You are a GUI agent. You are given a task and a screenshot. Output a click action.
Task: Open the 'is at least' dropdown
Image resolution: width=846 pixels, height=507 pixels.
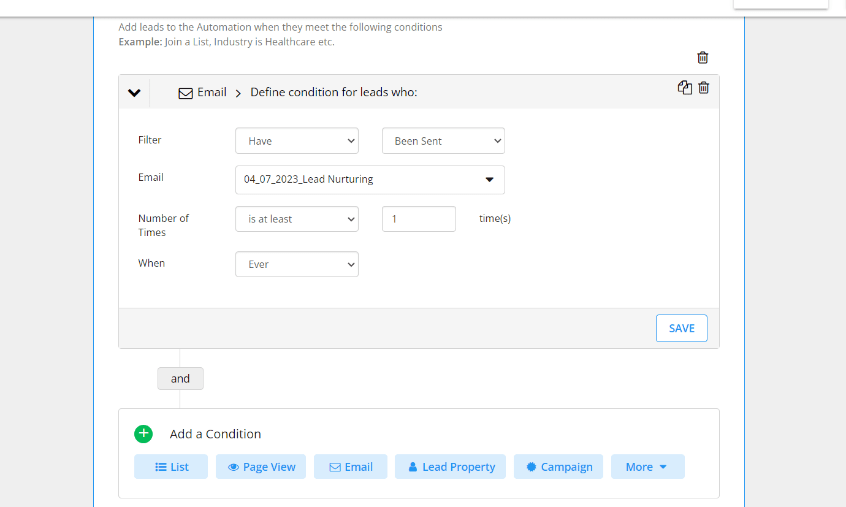pos(297,219)
